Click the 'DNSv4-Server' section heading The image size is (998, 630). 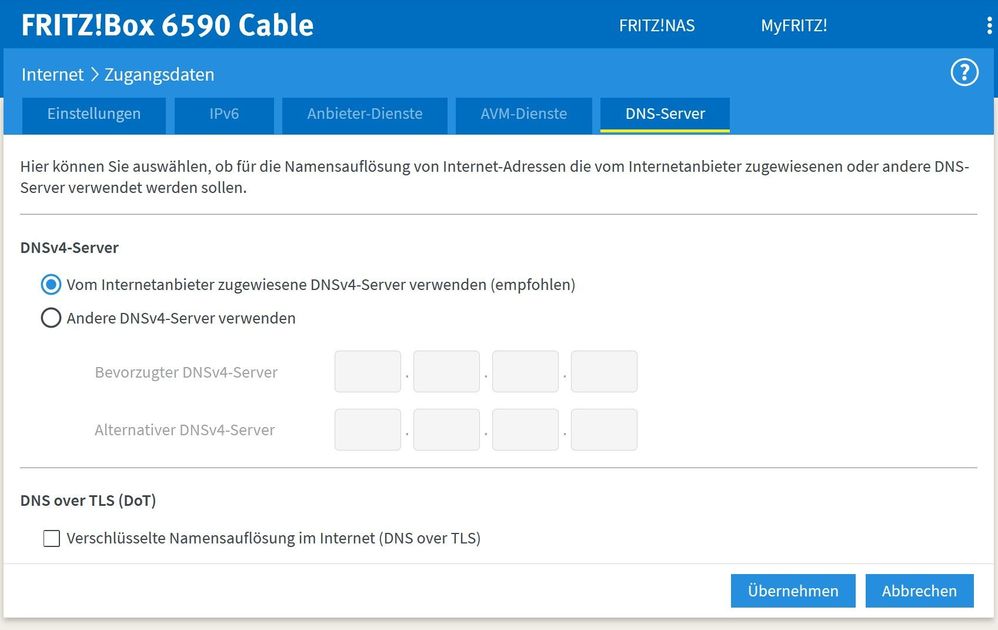pos(69,248)
